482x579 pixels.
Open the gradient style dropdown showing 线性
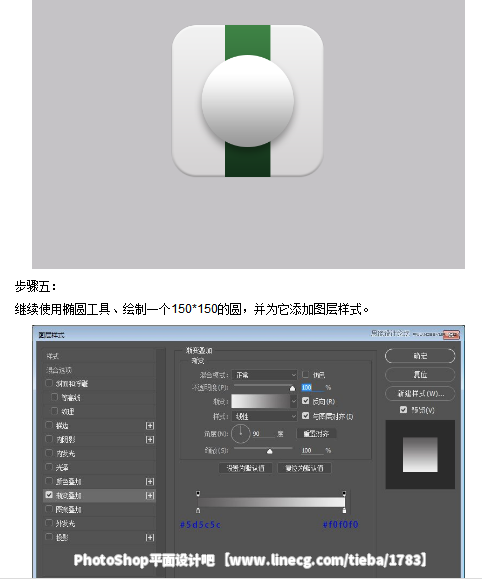264,417
